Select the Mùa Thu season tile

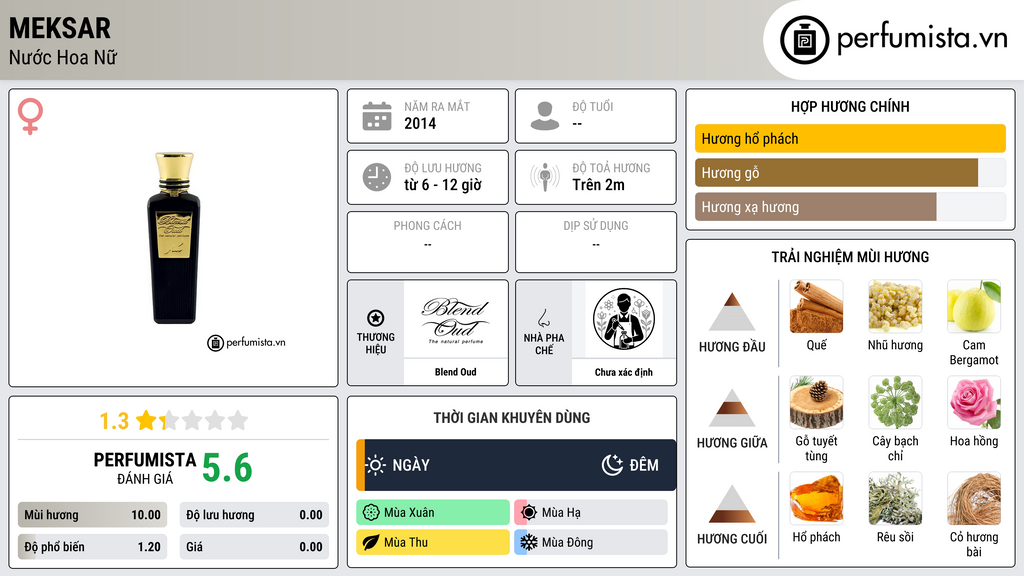pos(433,542)
